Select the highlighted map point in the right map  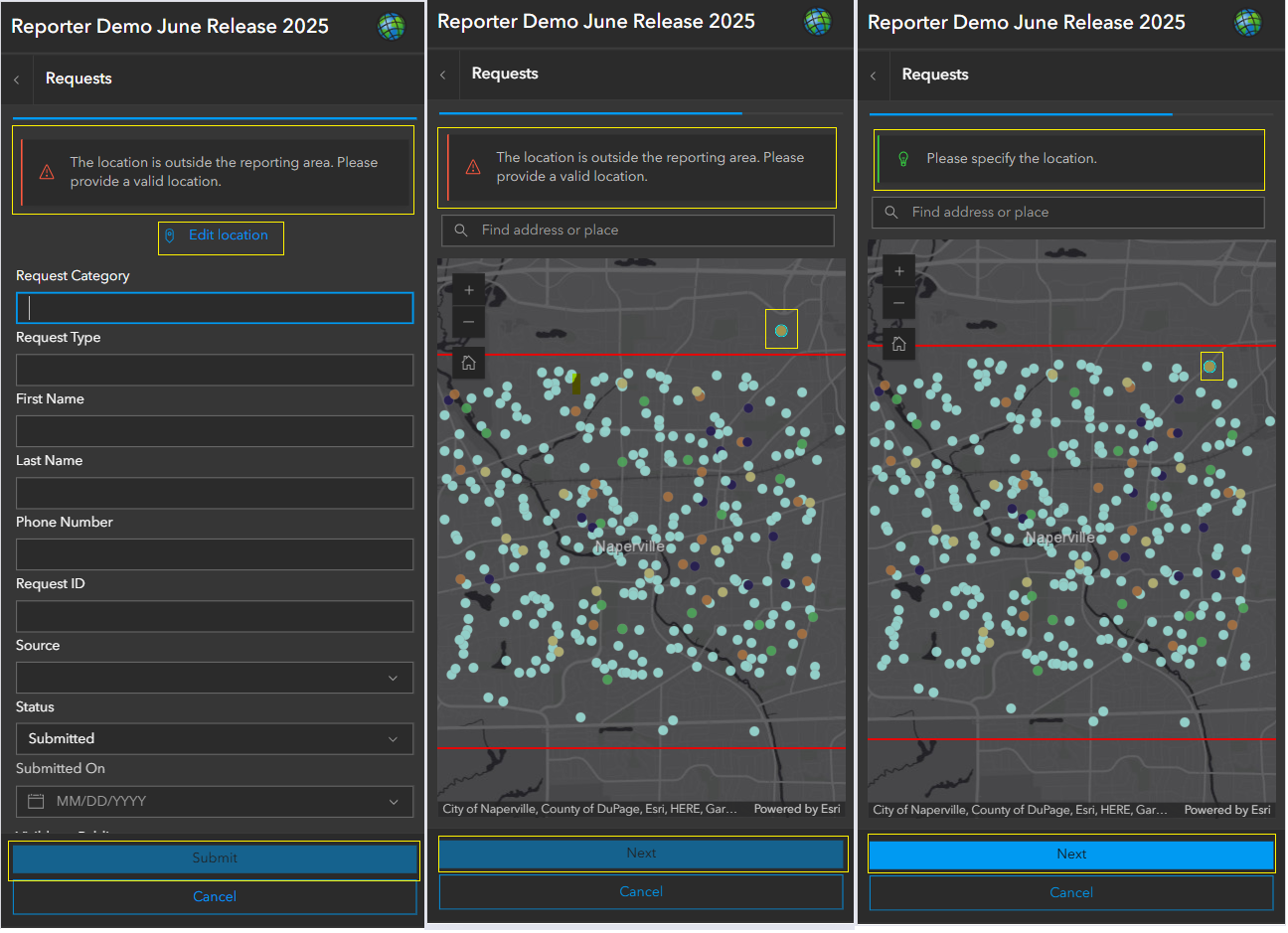[x=1209, y=367]
